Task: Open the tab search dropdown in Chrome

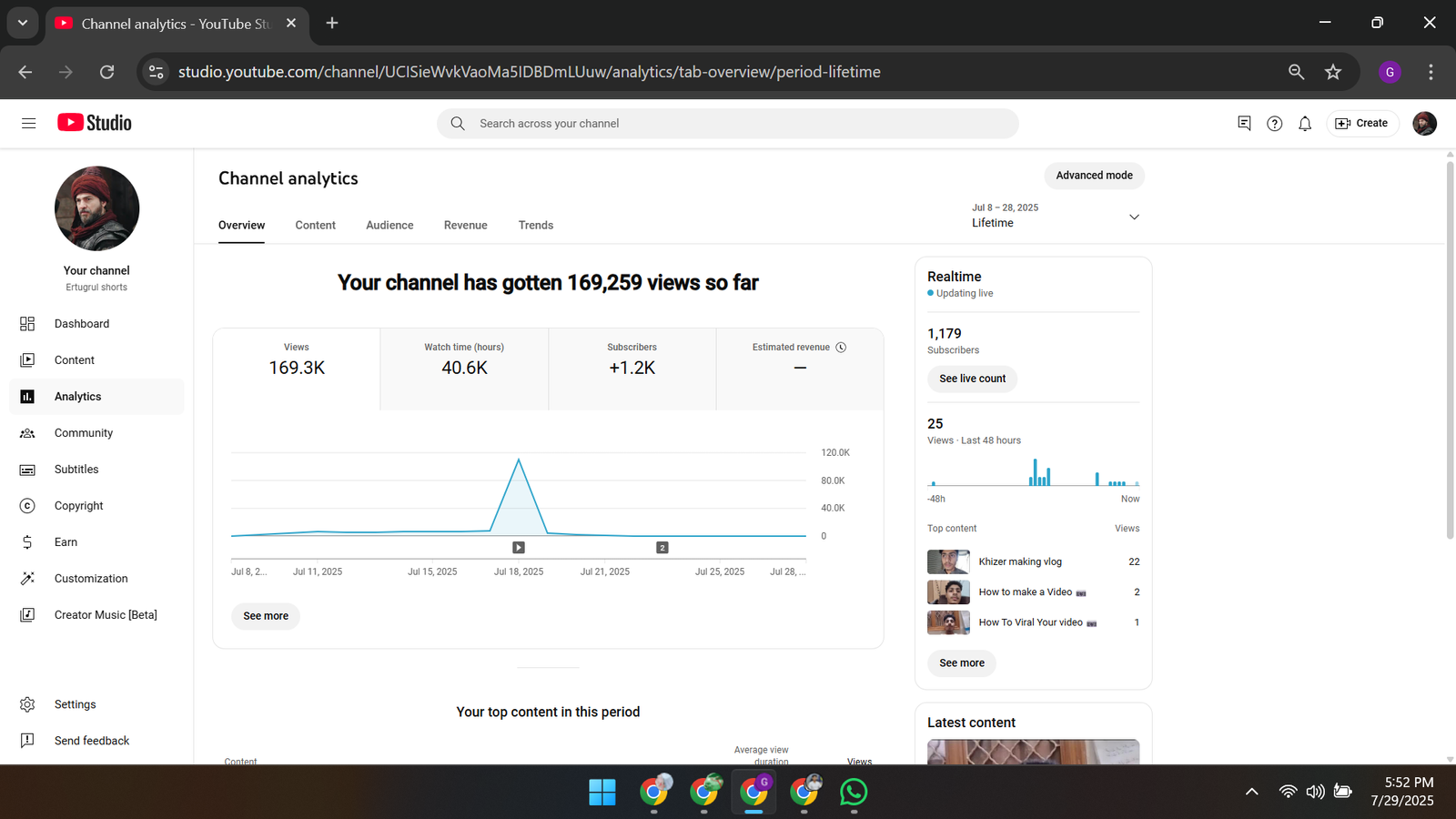Action: tap(23, 23)
